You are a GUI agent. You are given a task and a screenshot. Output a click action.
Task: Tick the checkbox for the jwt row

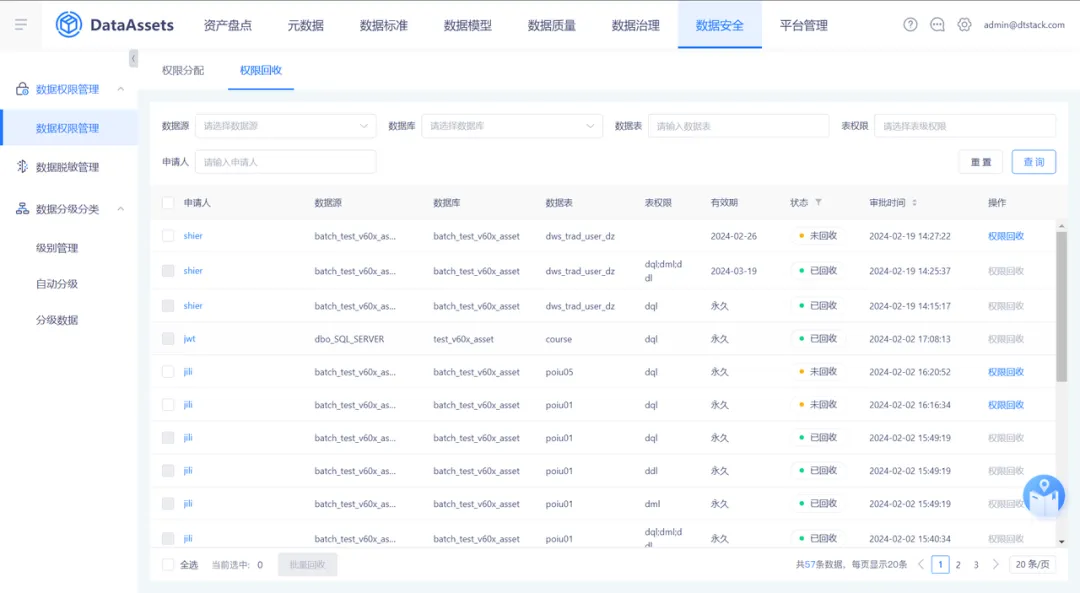click(168, 339)
